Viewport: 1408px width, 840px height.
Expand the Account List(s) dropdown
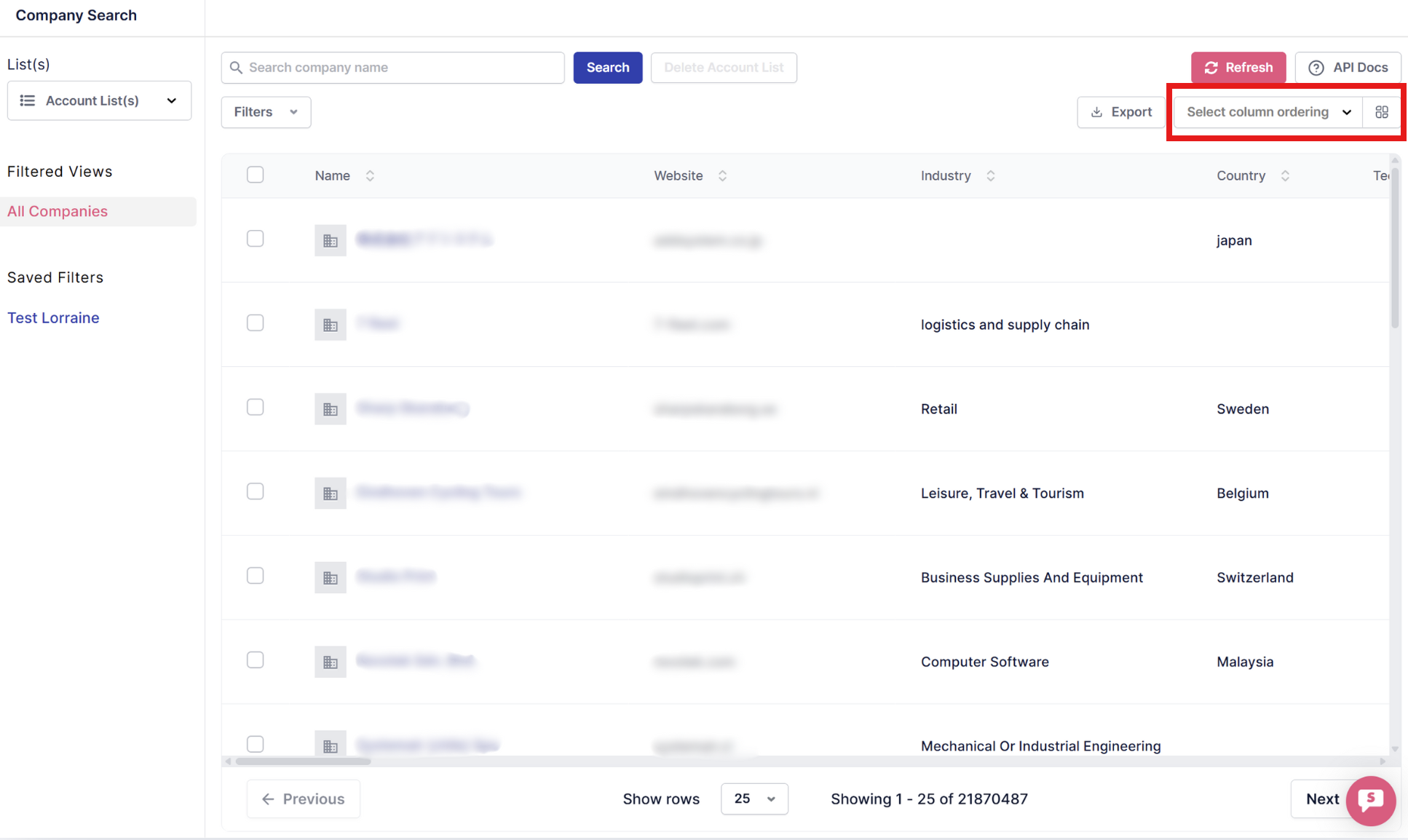point(99,100)
